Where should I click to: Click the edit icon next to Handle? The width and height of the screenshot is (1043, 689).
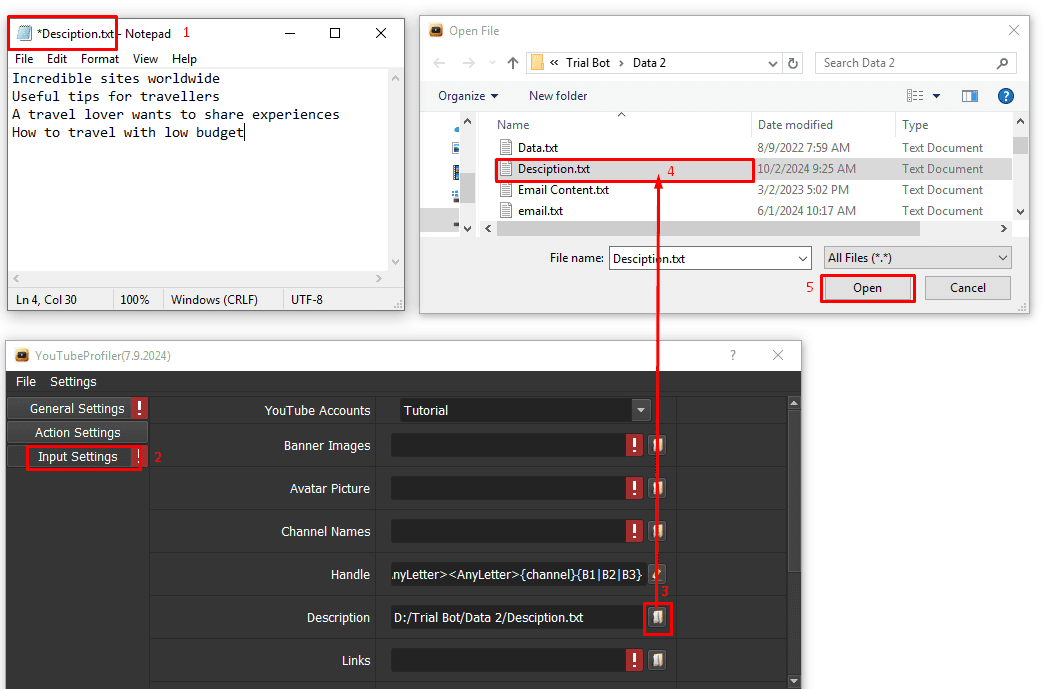657,574
